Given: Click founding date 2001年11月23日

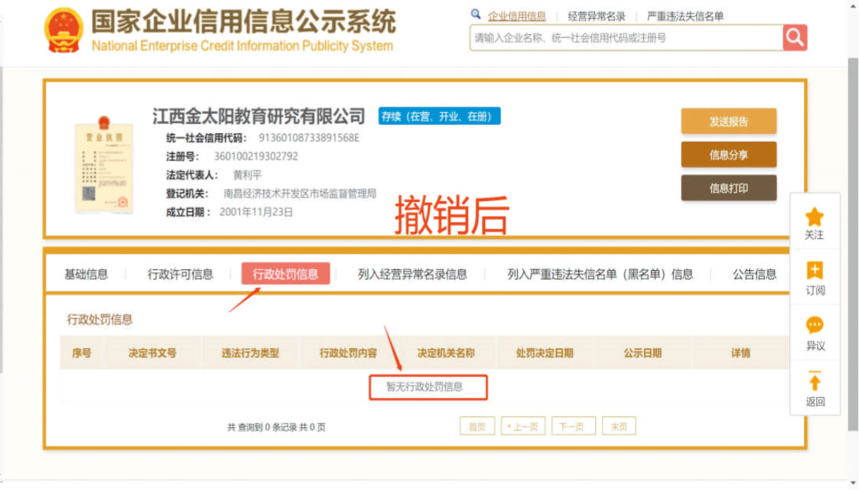Looking at the screenshot, I should pyautogui.click(x=256, y=212).
